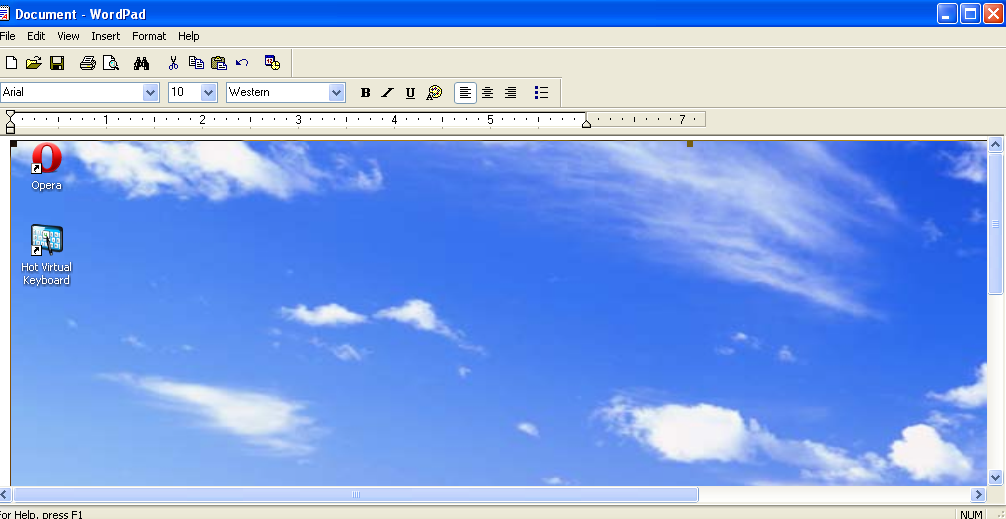Click inside the Arial font name field
1006x519 pixels.
click(x=71, y=92)
